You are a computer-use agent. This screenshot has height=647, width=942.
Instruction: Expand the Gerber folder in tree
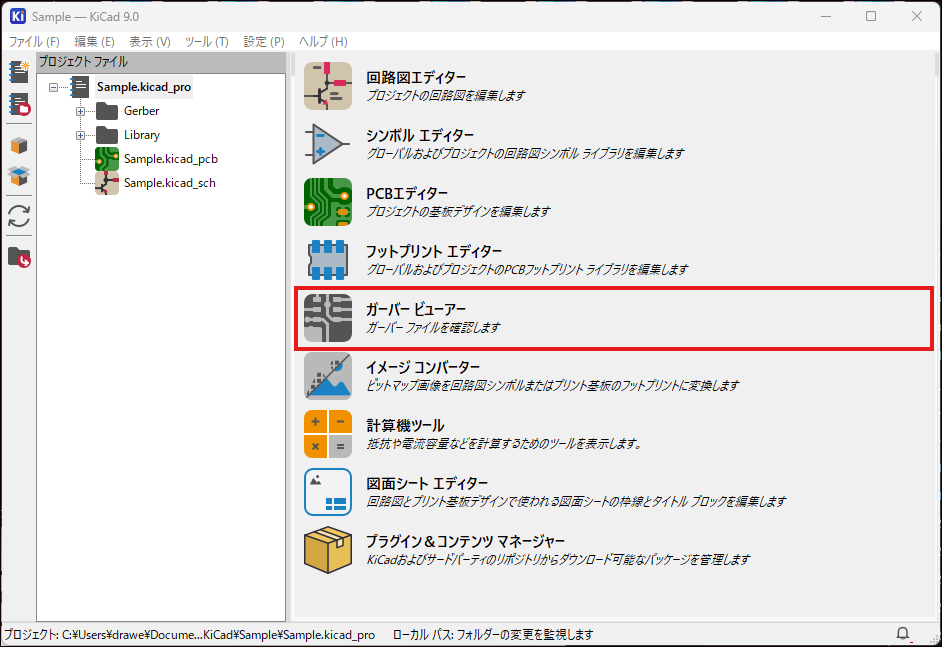click(x=81, y=111)
